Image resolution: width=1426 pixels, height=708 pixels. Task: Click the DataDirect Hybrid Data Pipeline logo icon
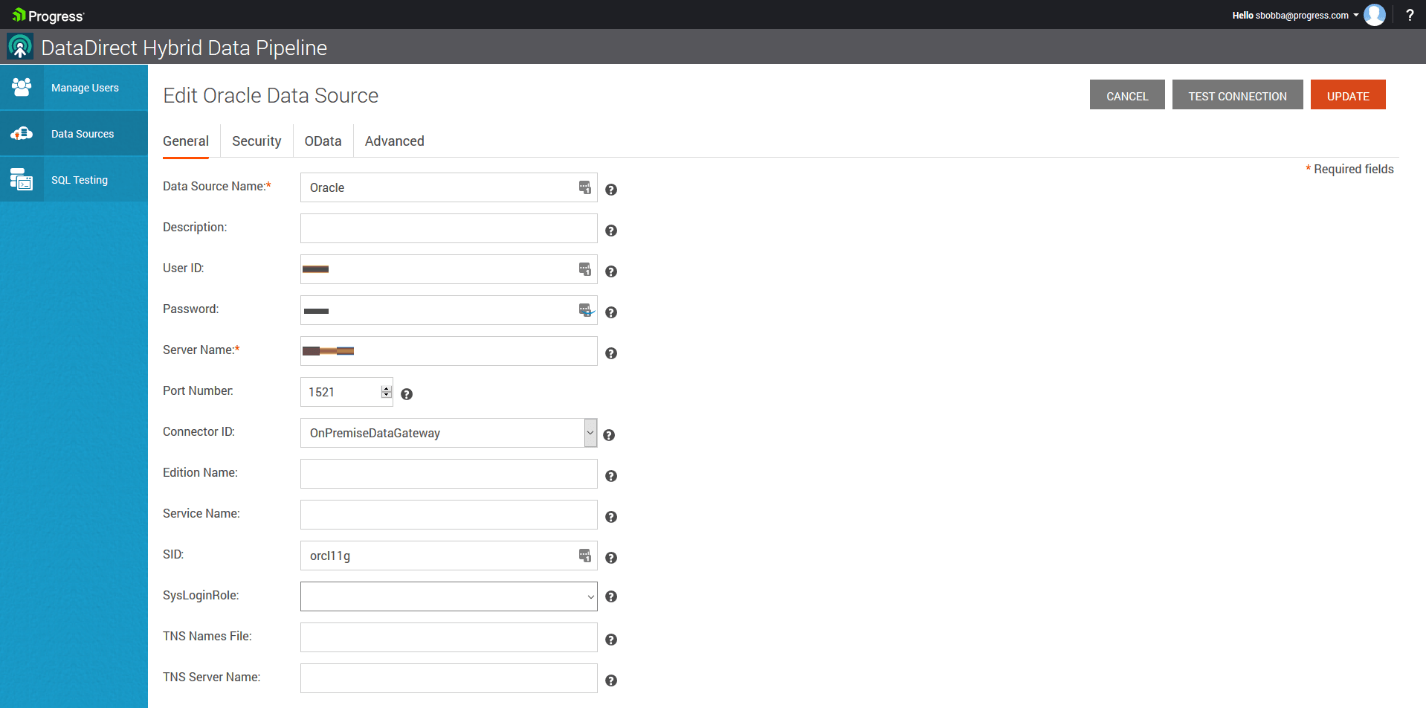tap(20, 47)
